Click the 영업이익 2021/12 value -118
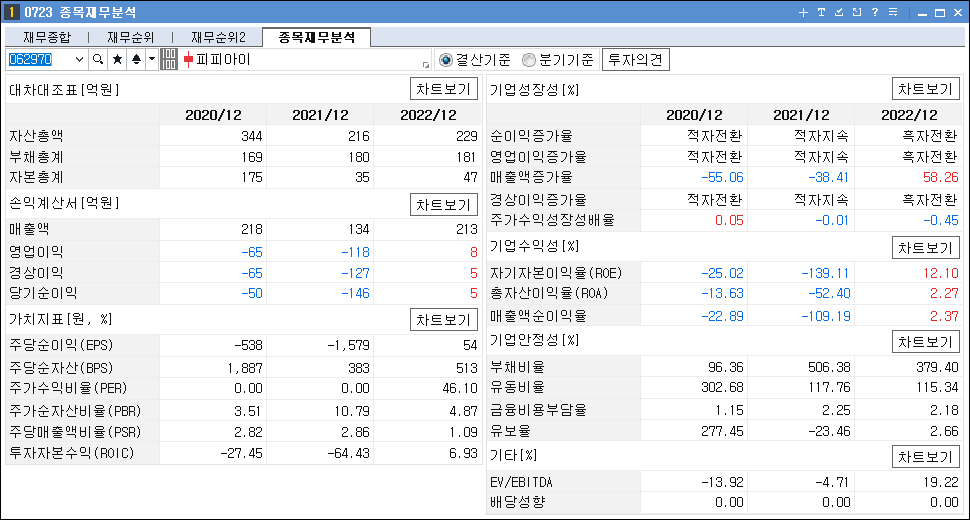 click(x=355, y=252)
